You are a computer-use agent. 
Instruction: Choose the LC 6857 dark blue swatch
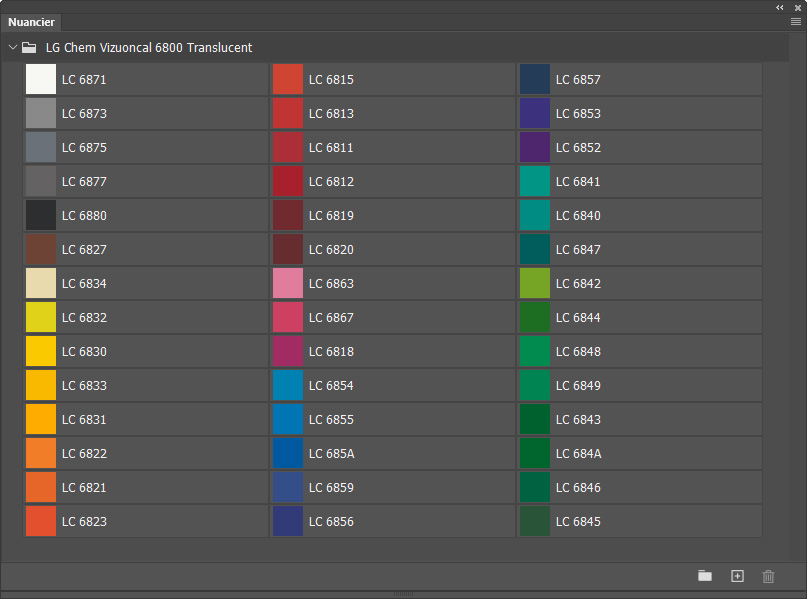pyautogui.click(x=535, y=79)
